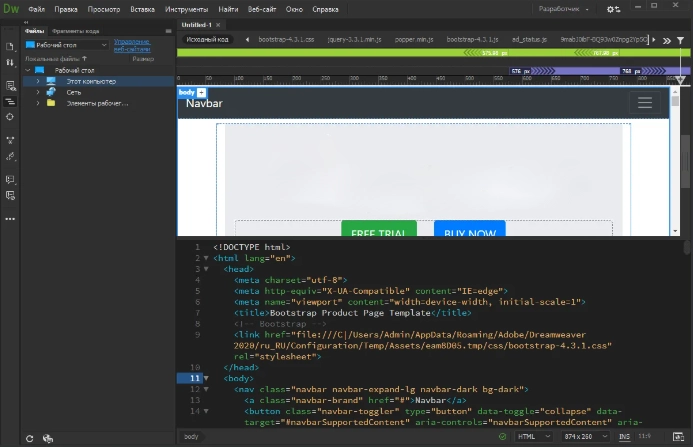Viewport: 693px width, 447px height.
Task: Click the BUY NOW blue button
Action: (x=470, y=229)
